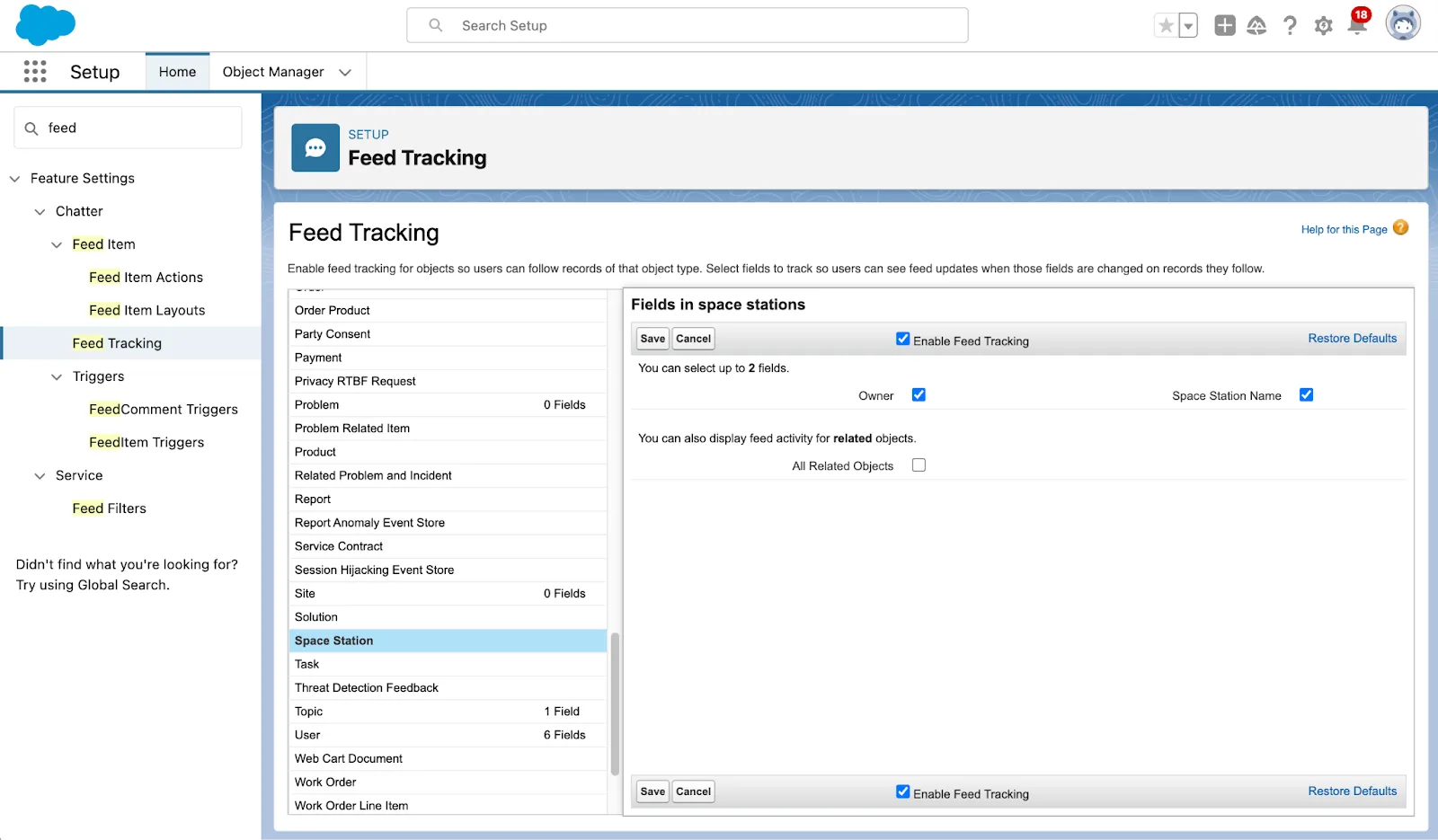Uncheck the Space Station Name checkbox
This screenshot has height=840, width=1438.
click(x=1306, y=394)
